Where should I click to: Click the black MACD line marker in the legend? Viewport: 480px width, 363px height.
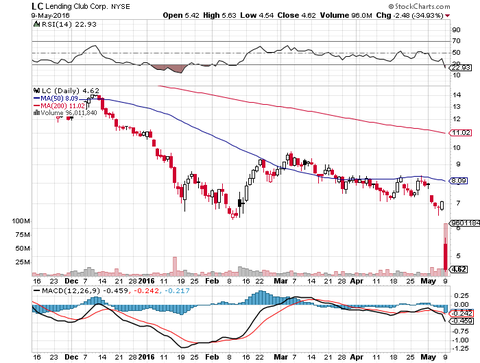pyautogui.click(x=36, y=291)
